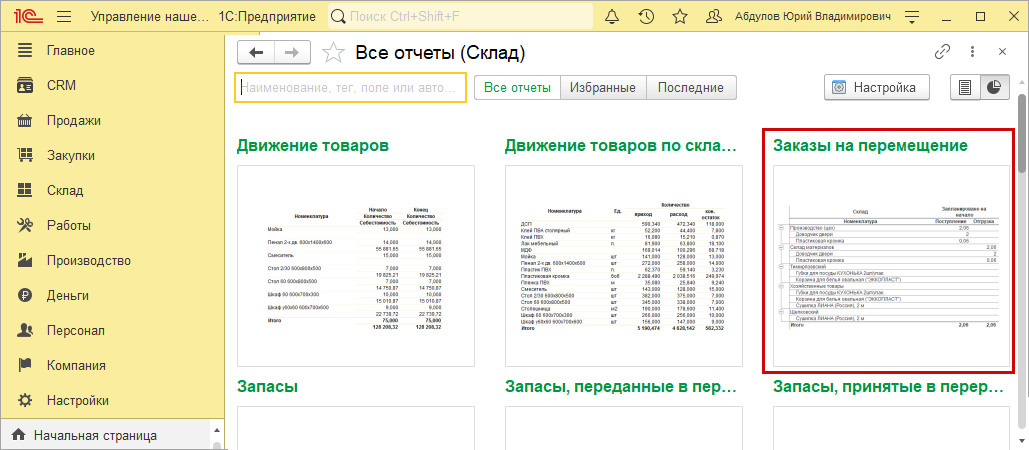This screenshot has width=1029, height=450.
Task: Click the CRM section icon
Action: (25, 85)
